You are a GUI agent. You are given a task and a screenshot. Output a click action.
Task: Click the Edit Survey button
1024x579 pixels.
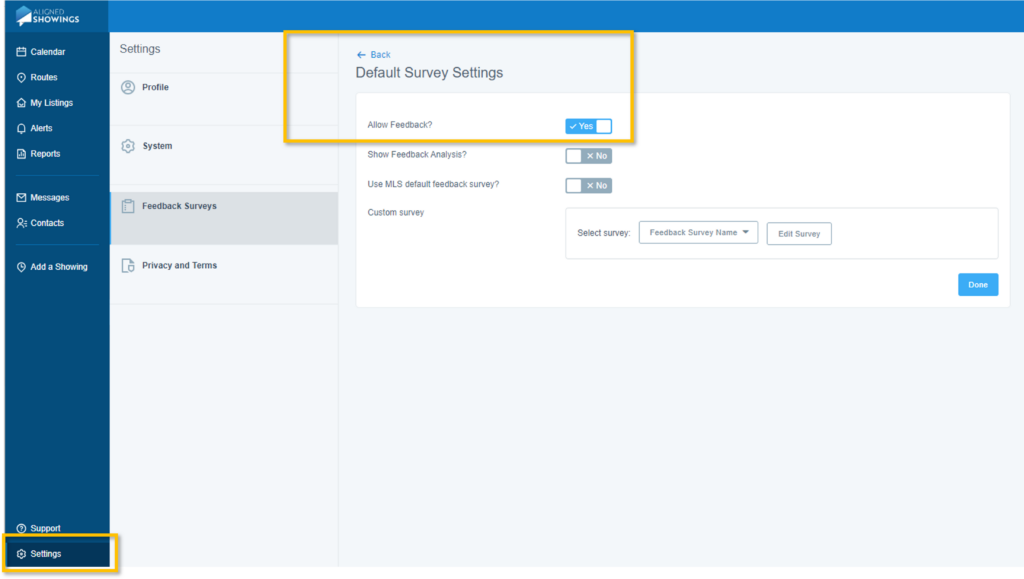coord(799,234)
